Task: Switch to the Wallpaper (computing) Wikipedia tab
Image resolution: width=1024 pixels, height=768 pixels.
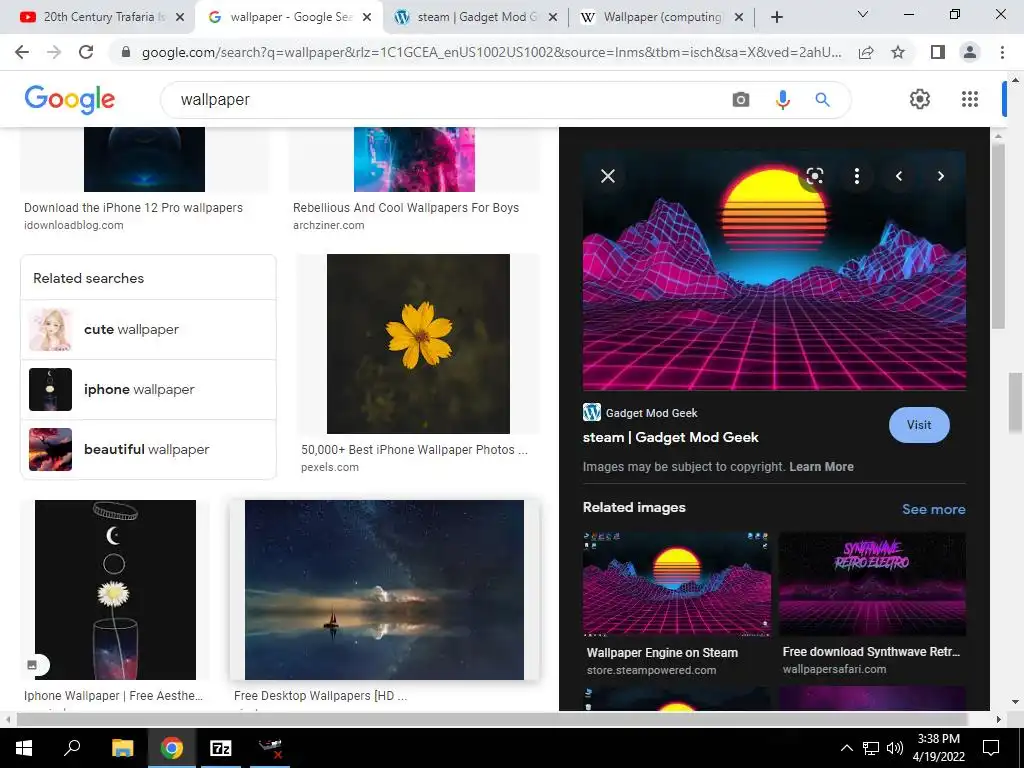Action: [661, 18]
